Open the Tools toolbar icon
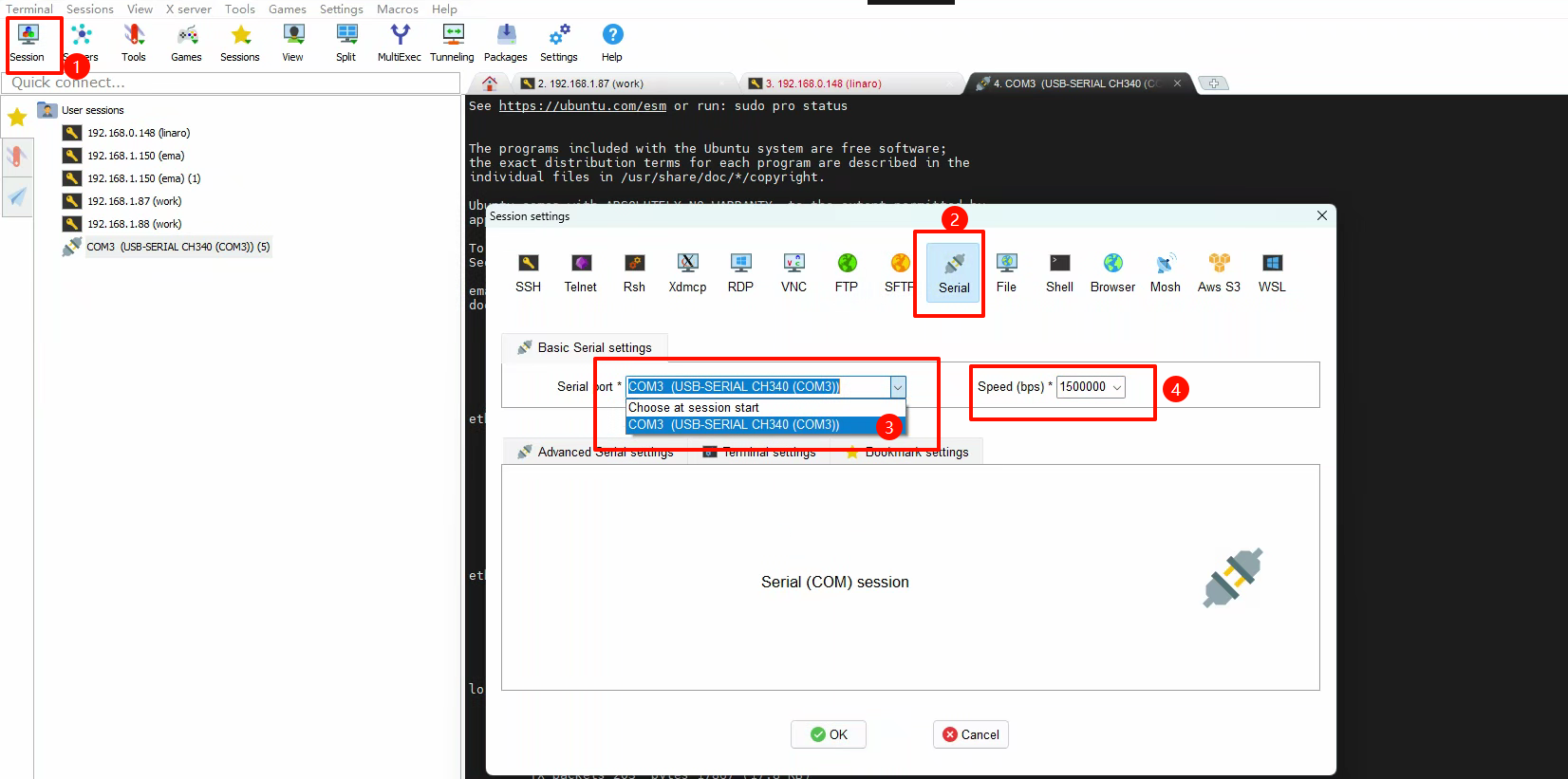The height and width of the screenshot is (779, 1568). click(134, 44)
